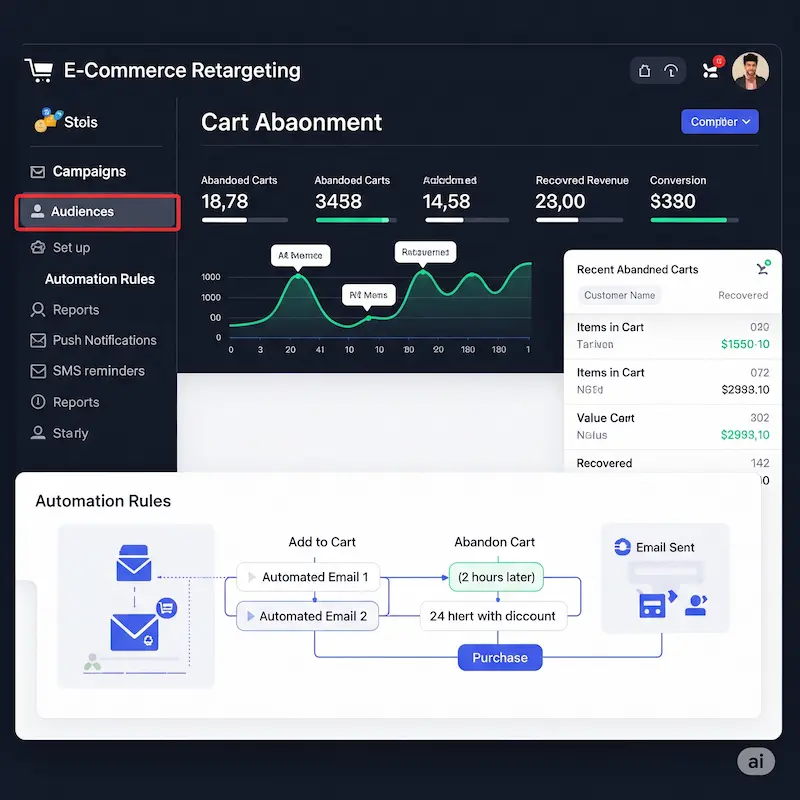This screenshot has width=800, height=800.
Task: Open Automation Rules in the sidebar
Action: (x=99, y=279)
